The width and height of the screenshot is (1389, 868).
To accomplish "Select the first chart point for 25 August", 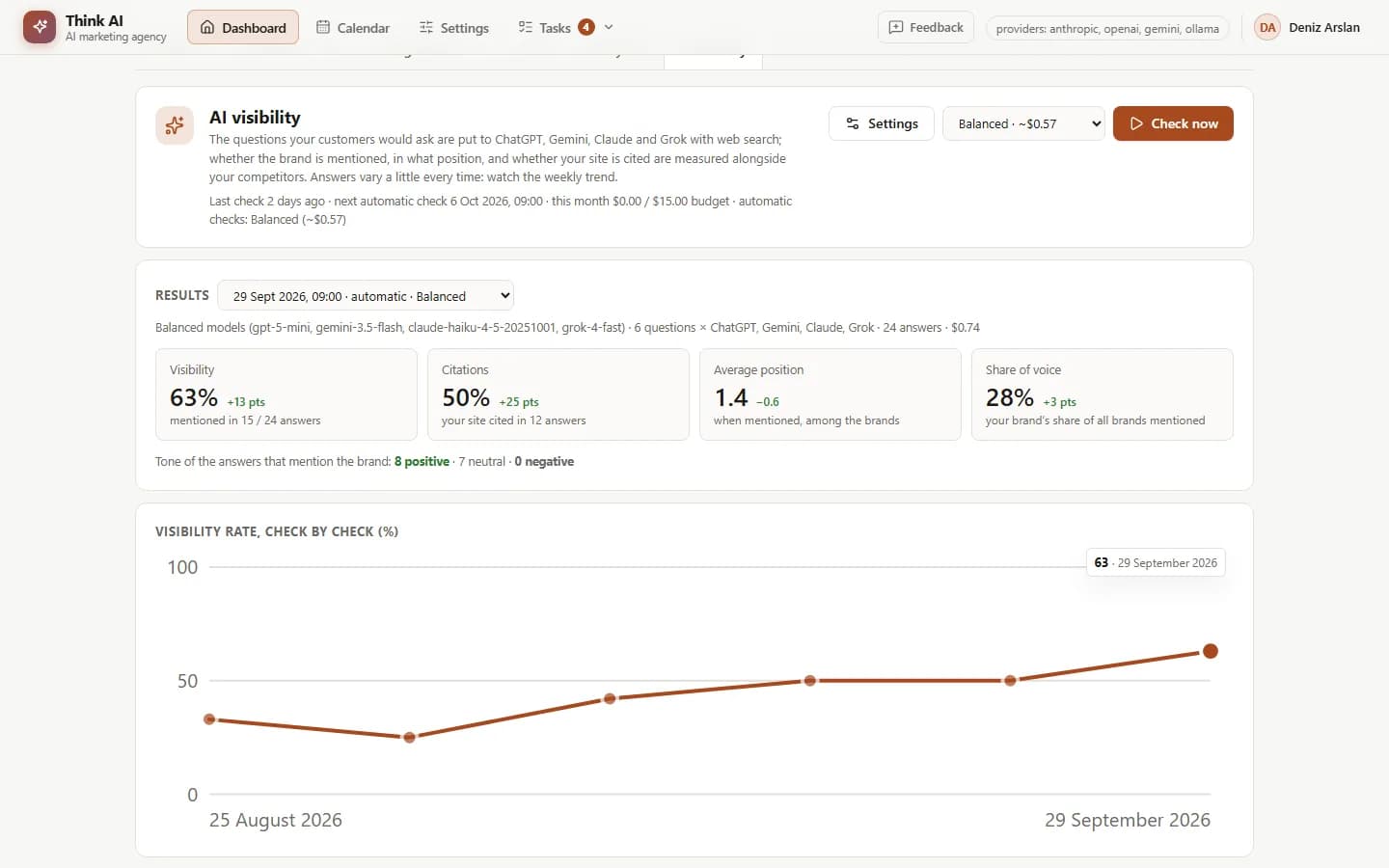I will [x=209, y=719].
